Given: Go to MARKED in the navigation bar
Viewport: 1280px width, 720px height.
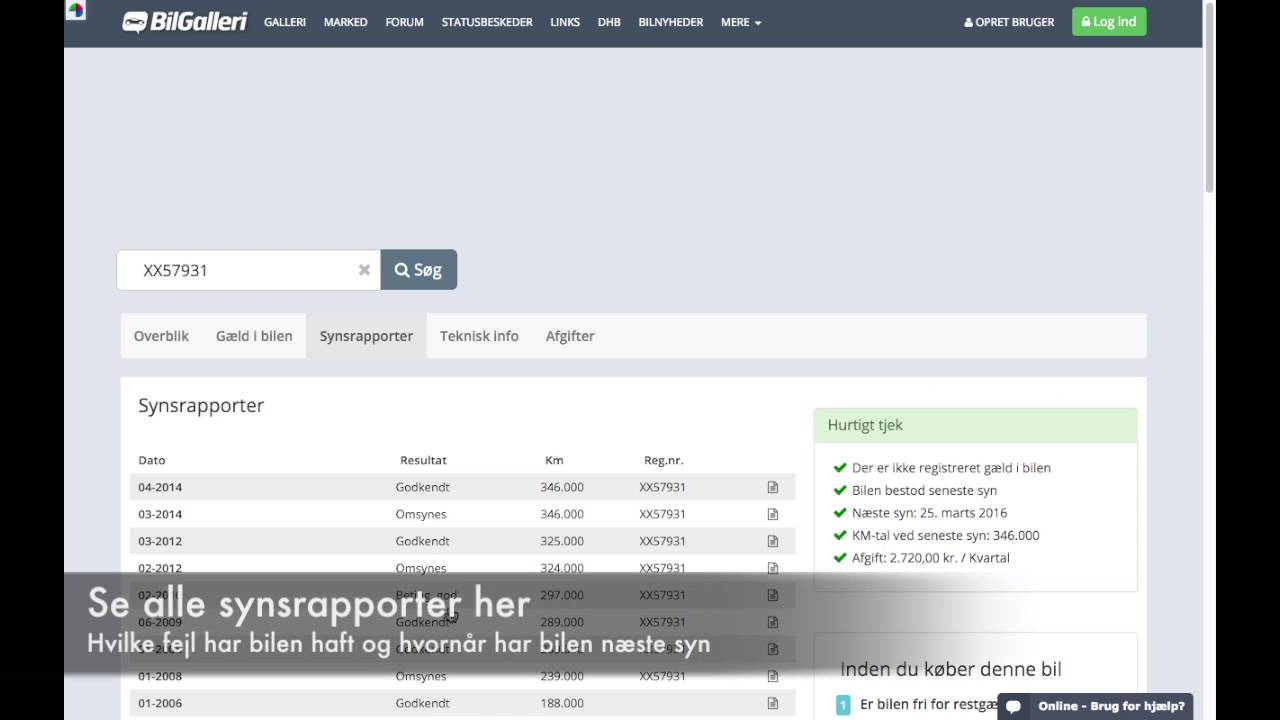Looking at the screenshot, I should tap(345, 22).
